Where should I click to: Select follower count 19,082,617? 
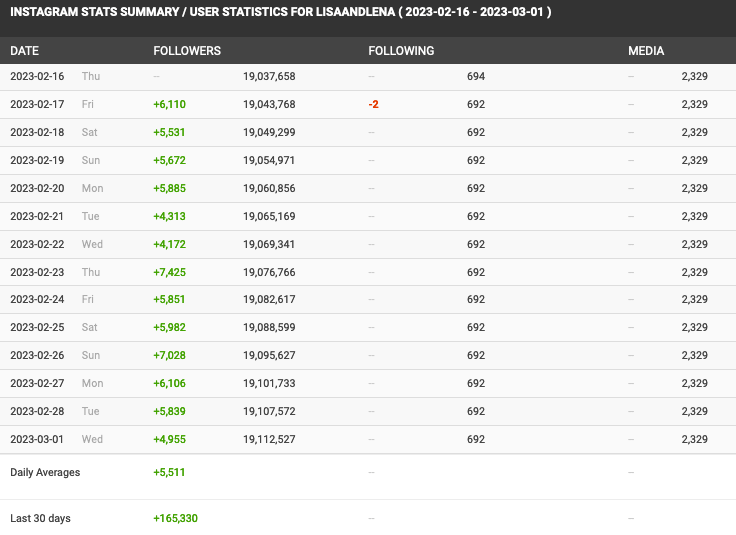[x=269, y=299]
